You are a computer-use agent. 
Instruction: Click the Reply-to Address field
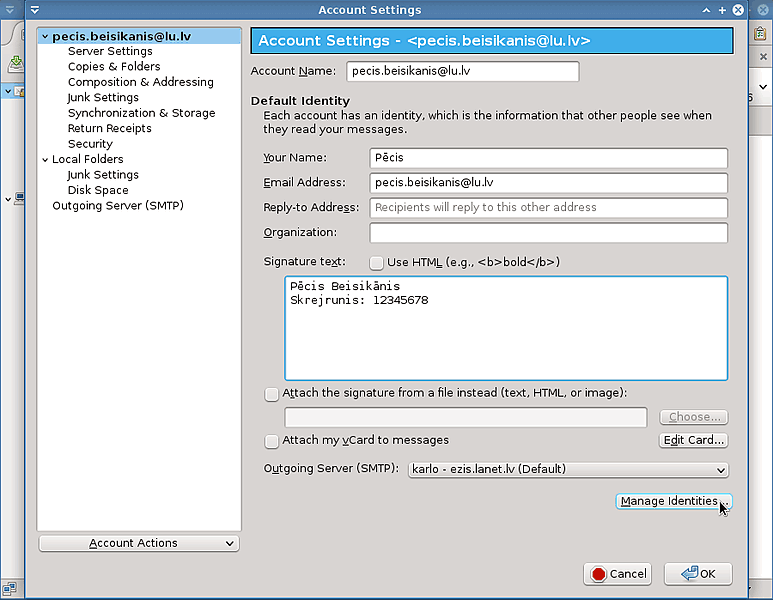point(548,208)
